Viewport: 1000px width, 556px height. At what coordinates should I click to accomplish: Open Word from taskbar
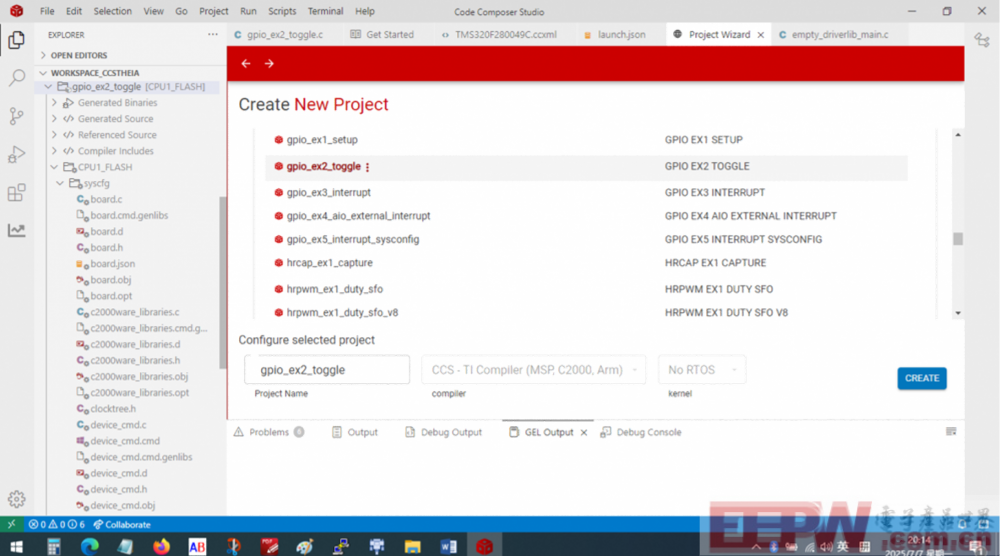[448, 546]
